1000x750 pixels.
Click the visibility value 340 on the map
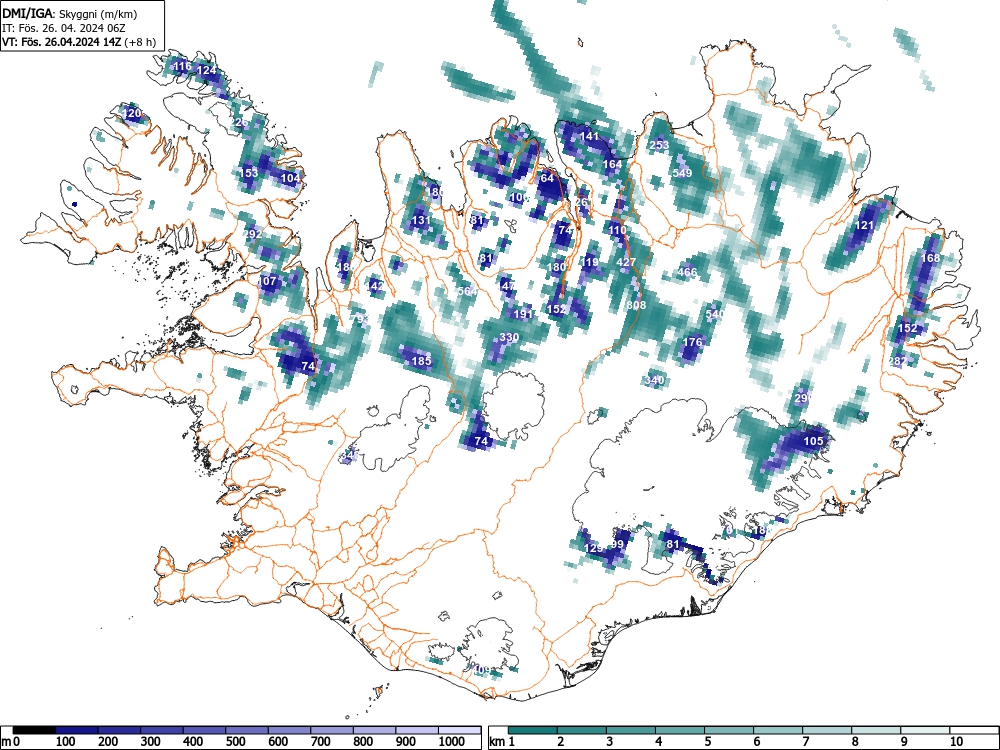pos(654,380)
